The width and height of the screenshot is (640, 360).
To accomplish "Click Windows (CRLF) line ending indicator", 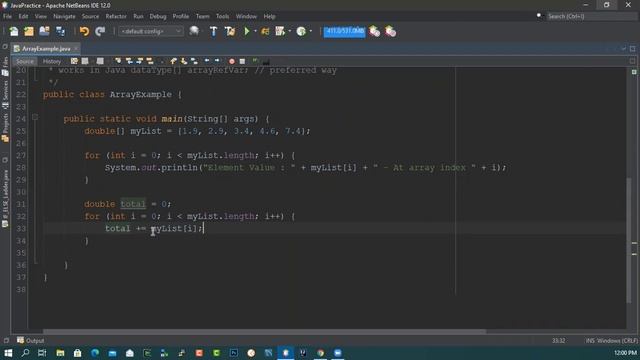I will coord(617,340).
